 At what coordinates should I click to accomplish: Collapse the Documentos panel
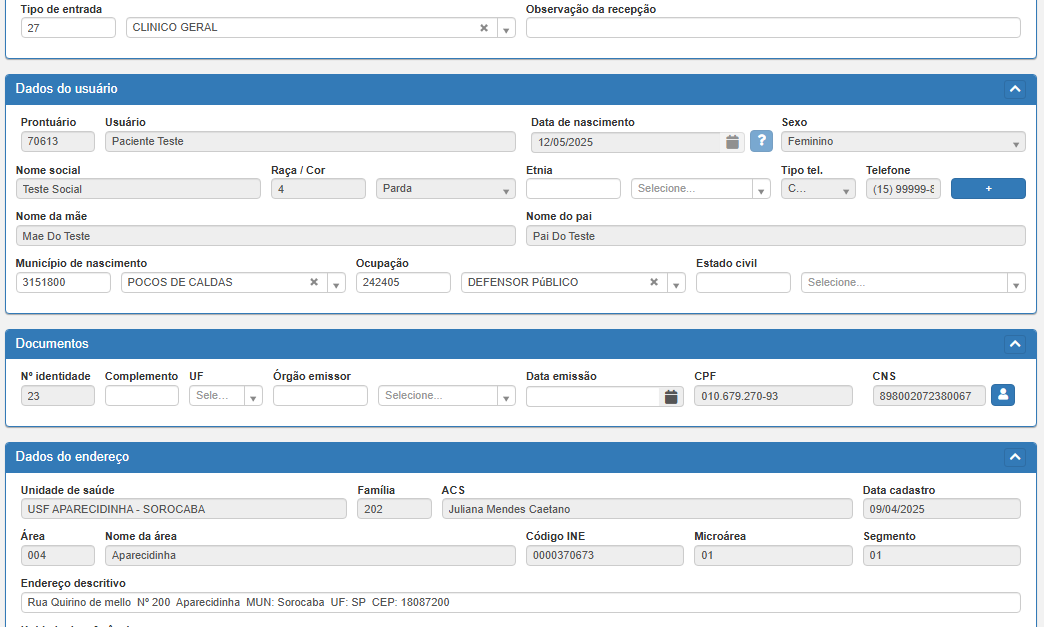click(x=1015, y=344)
